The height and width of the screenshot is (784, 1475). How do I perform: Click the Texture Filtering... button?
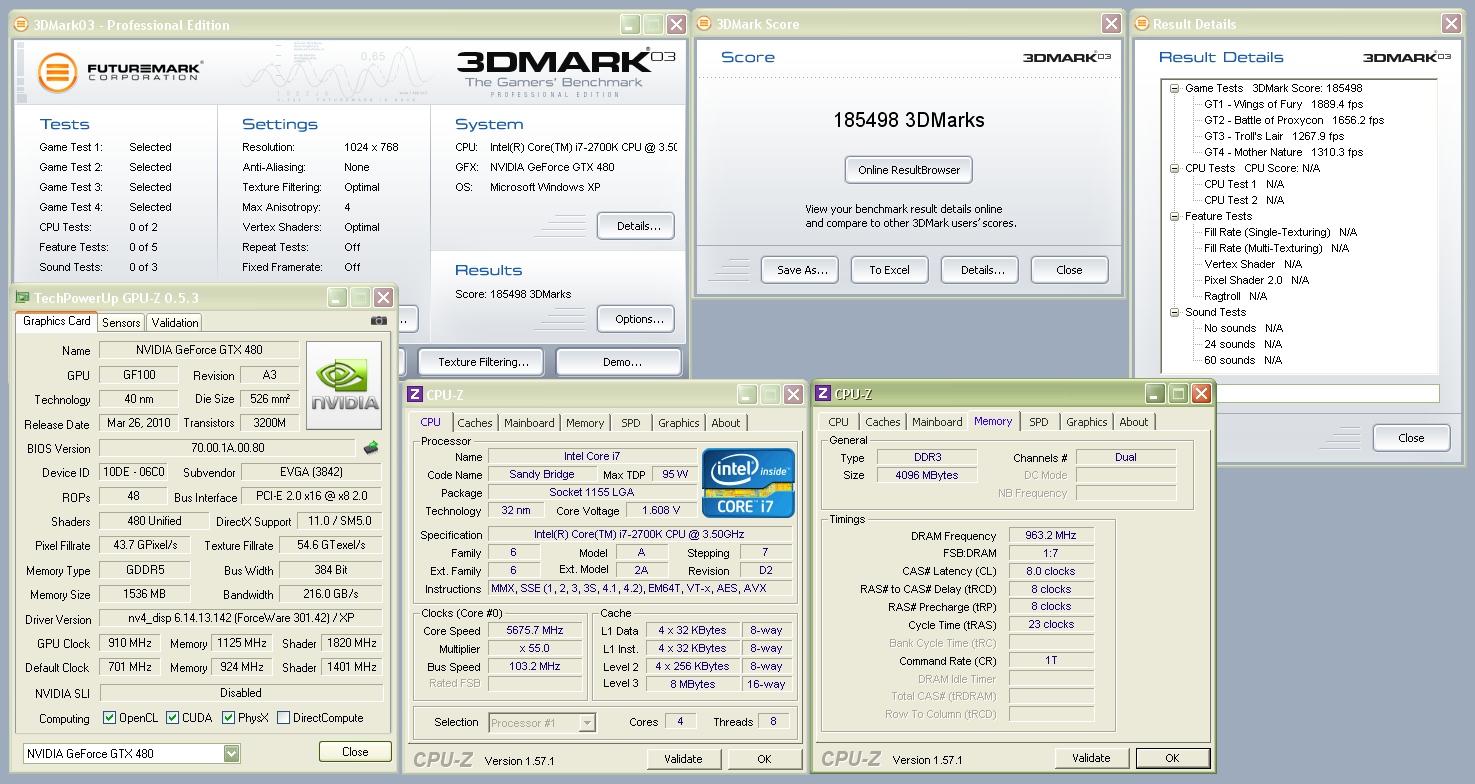(x=482, y=362)
